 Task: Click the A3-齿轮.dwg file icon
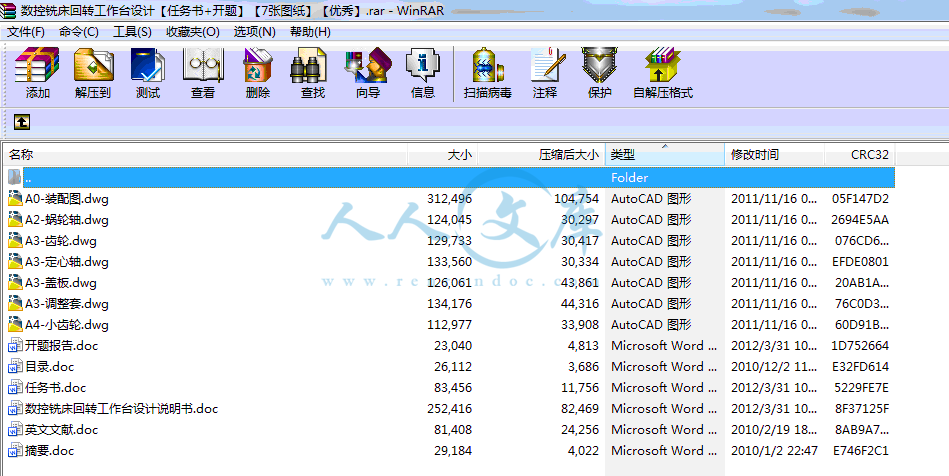click(x=15, y=240)
